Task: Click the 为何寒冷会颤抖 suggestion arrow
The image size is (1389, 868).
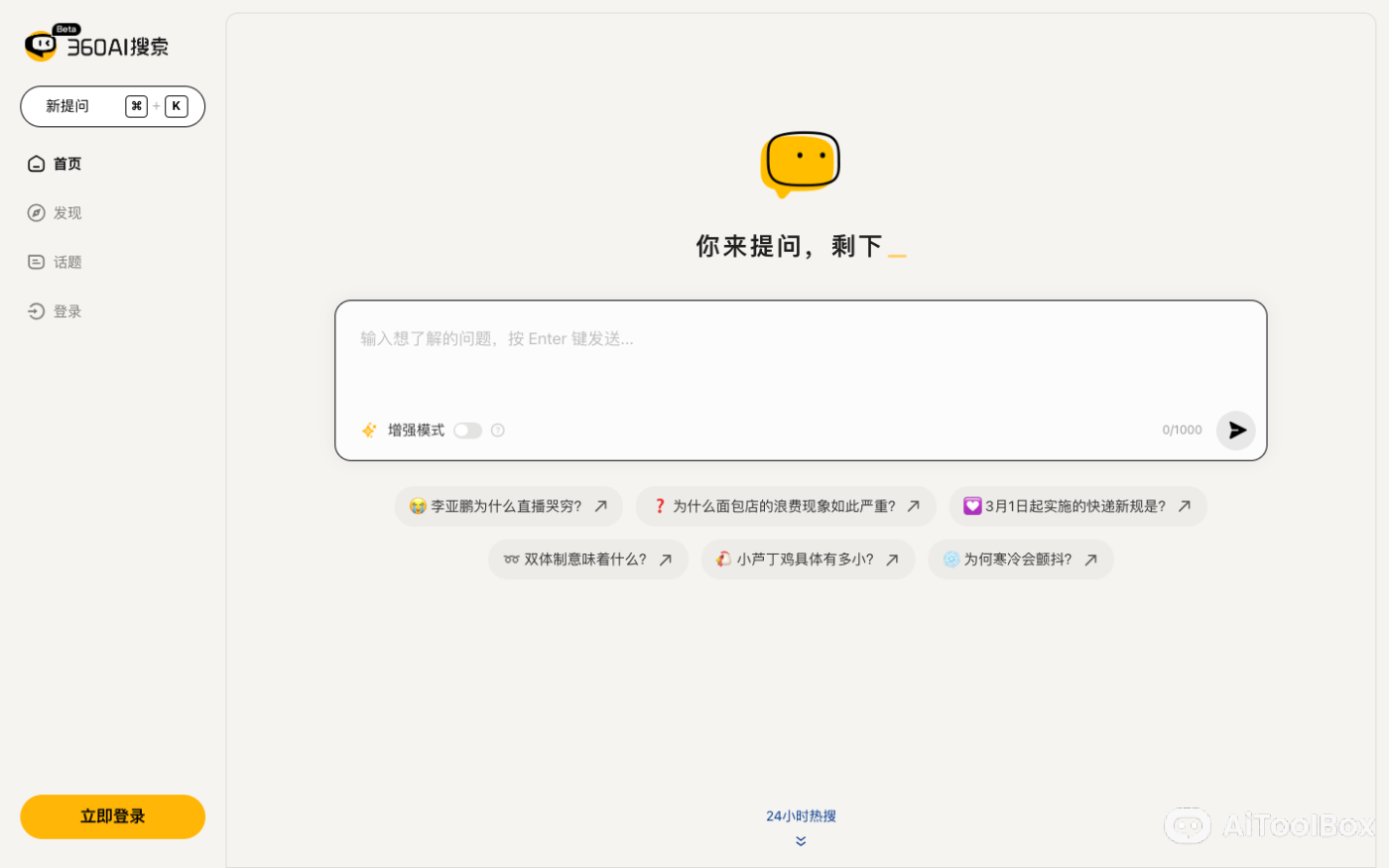Action: (x=1090, y=558)
